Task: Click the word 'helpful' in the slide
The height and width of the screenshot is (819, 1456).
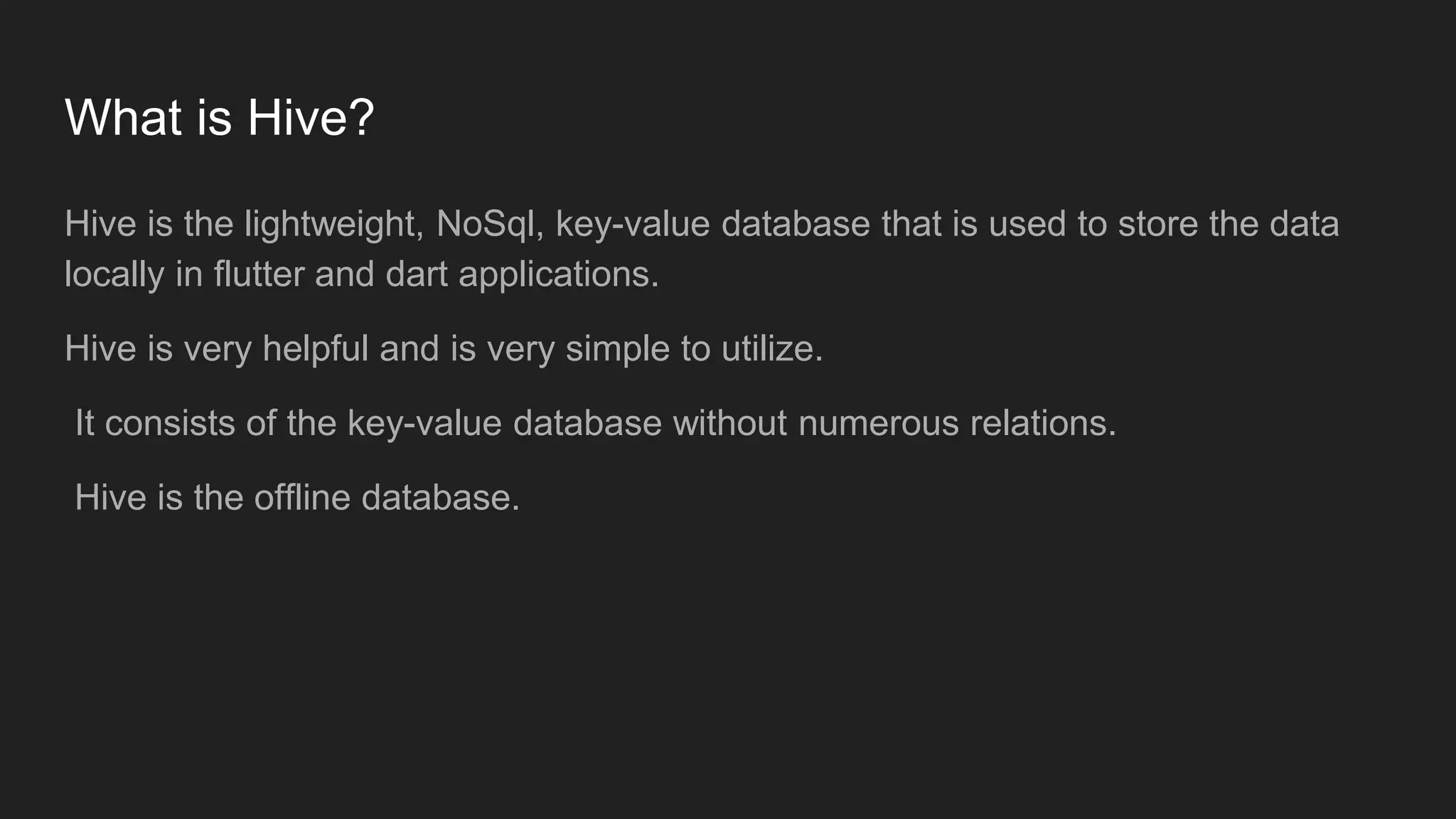Action: (315, 349)
